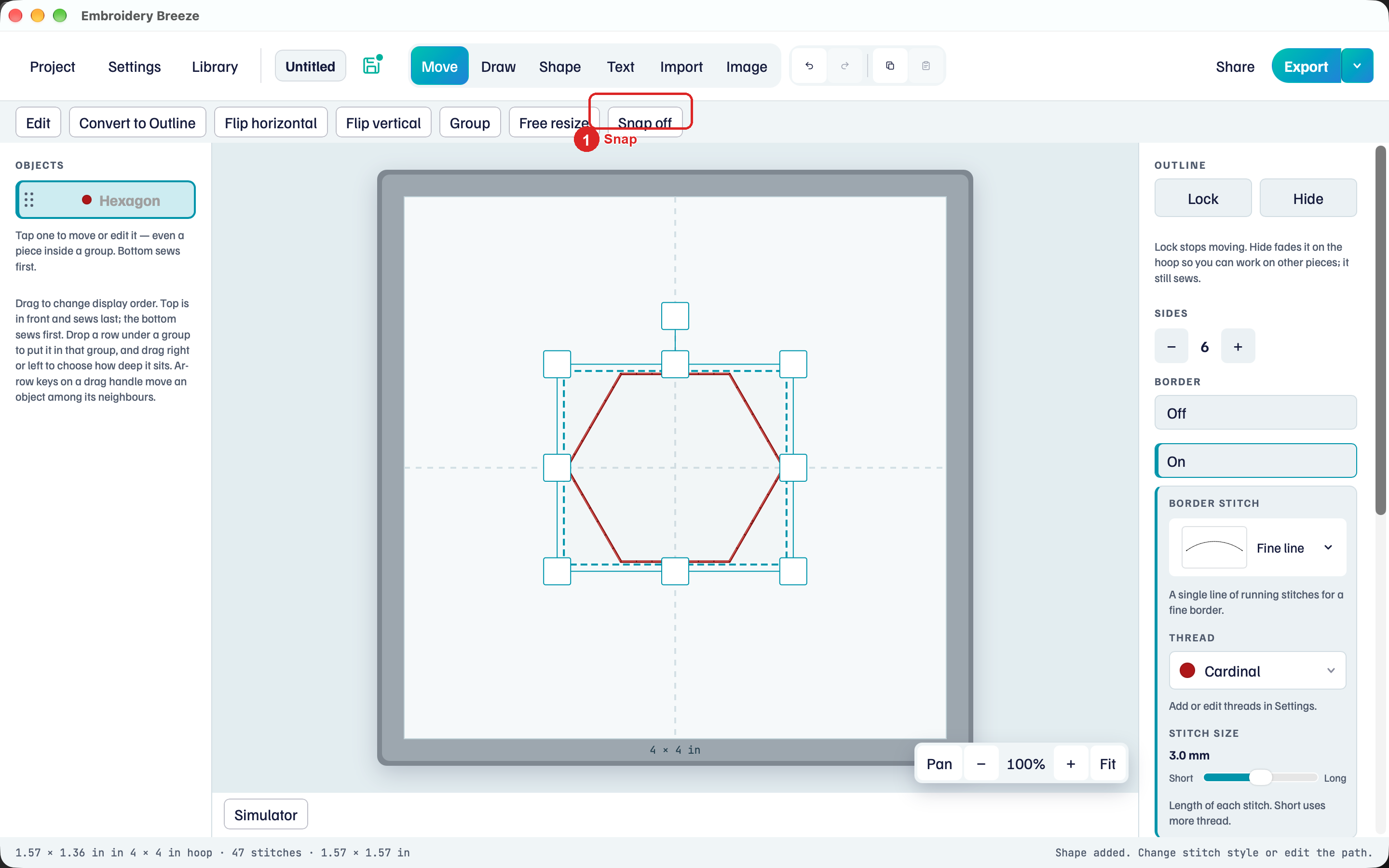Click the redo arrow icon

click(x=845, y=66)
